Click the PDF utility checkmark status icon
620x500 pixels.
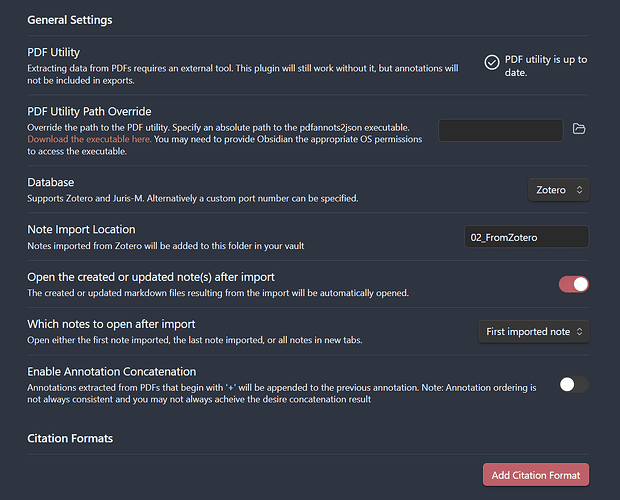[492, 62]
